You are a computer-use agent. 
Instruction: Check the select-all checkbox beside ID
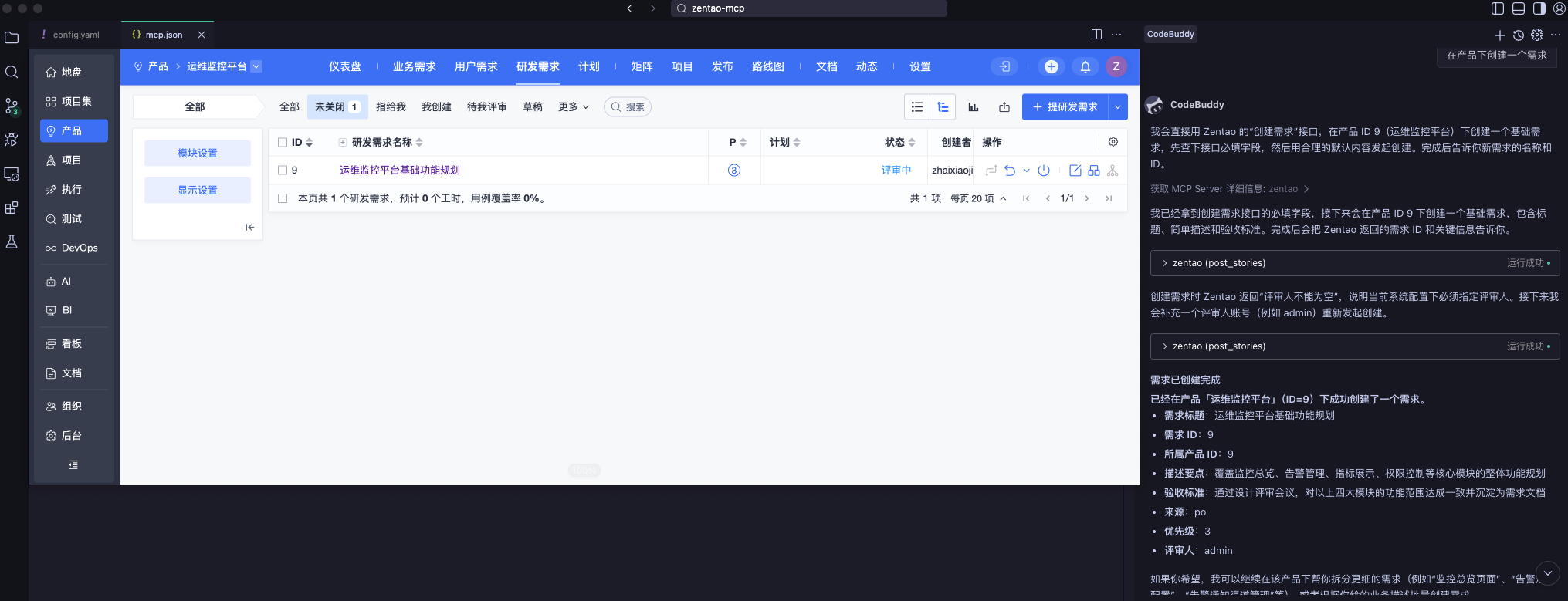coord(283,143)
